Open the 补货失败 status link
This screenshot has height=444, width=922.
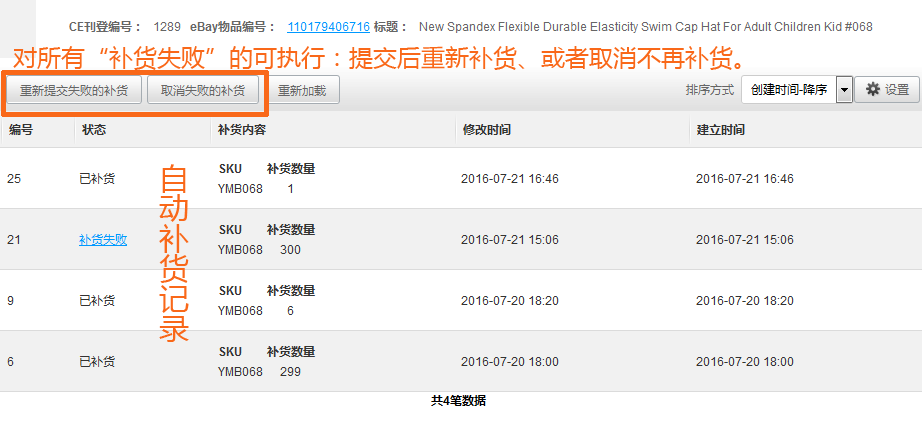coord(103,240)
